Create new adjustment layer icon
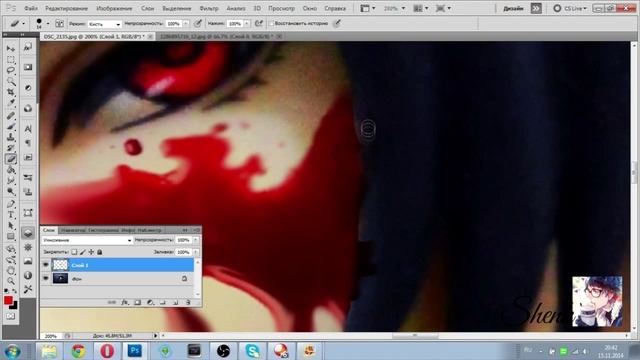Image resolution: width=640 pixels, height=360 pixels. pyautogui.click(x=150, y=302)
